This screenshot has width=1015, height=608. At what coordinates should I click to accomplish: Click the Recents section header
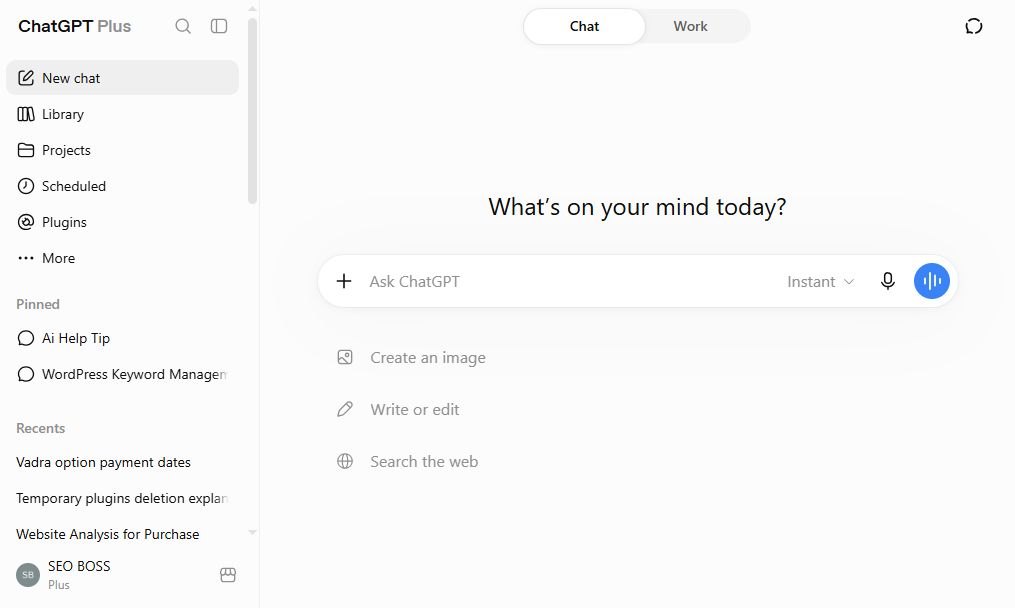pyautogui.click(x=40, y=428)
